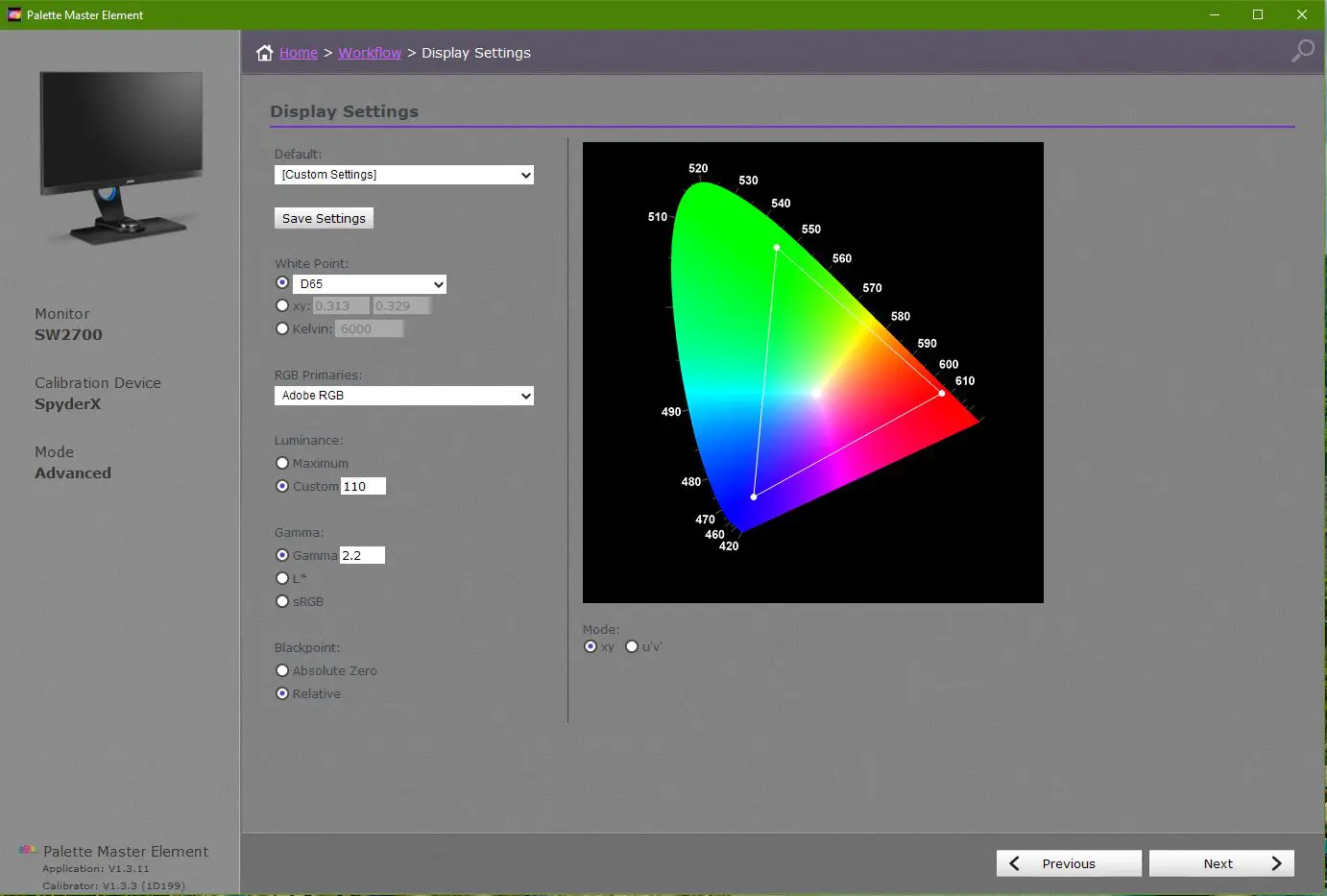1327x896 pixels.
Task: Expand the D65 white point dropdown
Action: click(x=370, y=284)
